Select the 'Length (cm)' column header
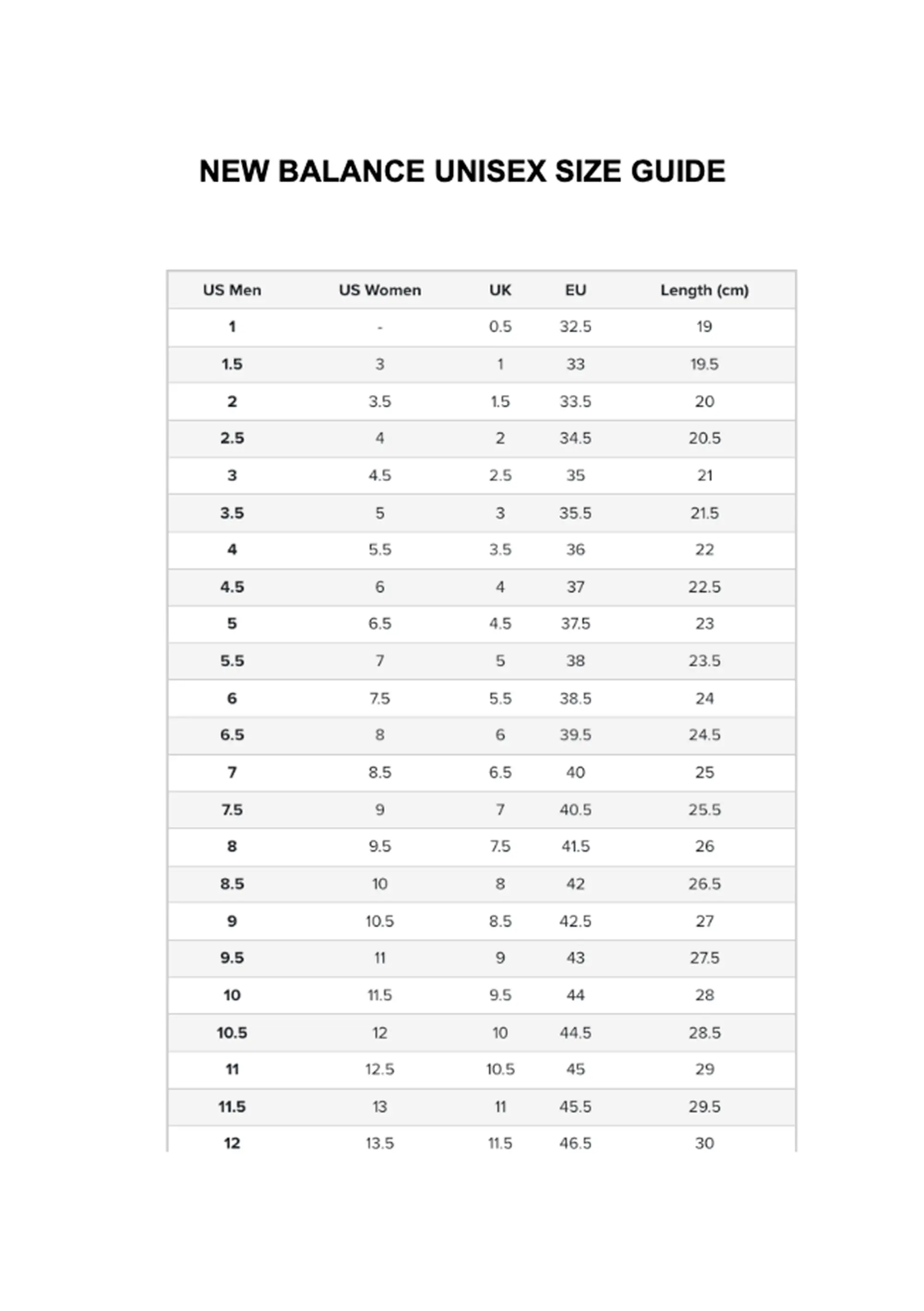The width and height of the screenshot is (924, 1311). click(704, 290)
